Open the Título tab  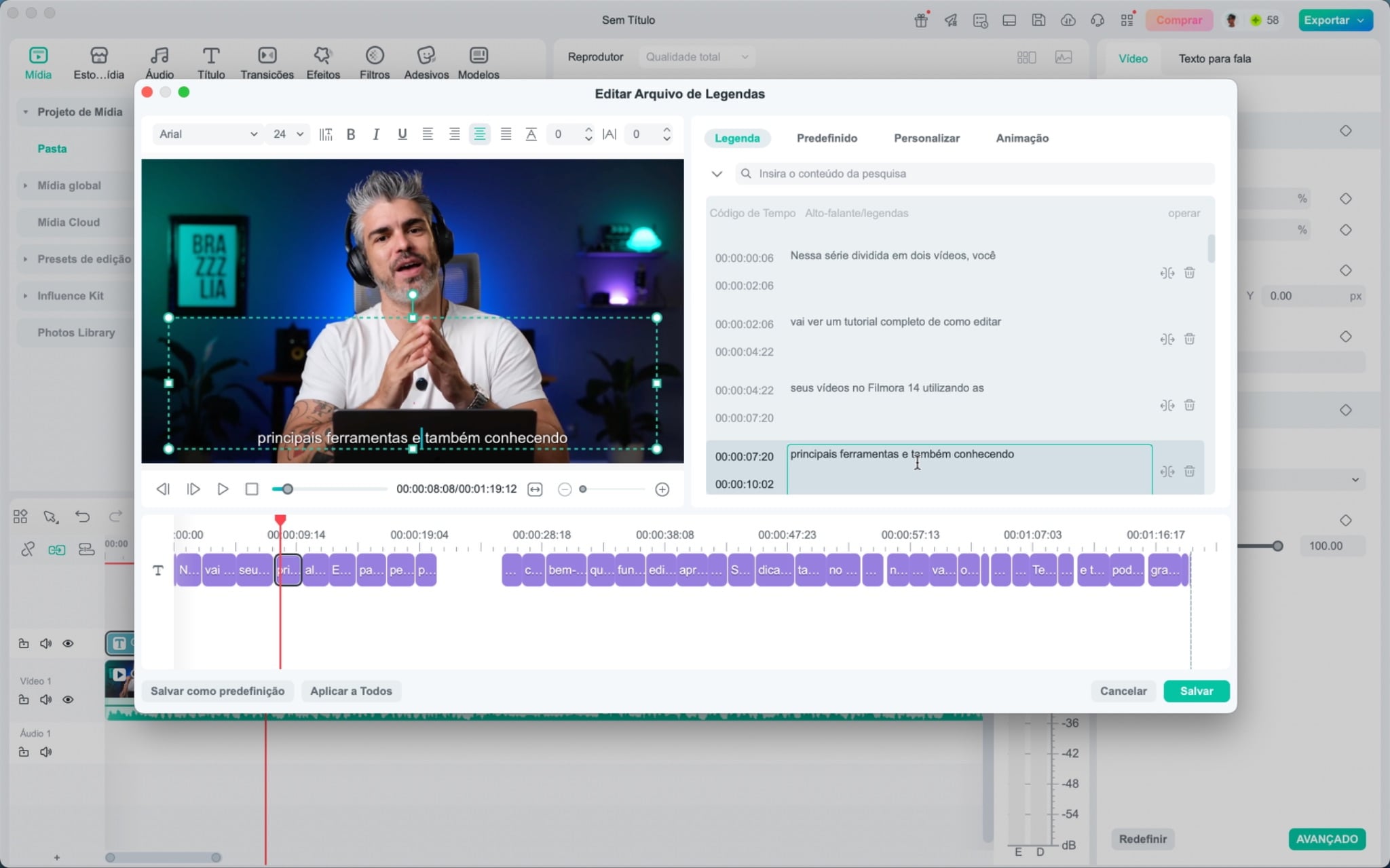click(211, 63)
